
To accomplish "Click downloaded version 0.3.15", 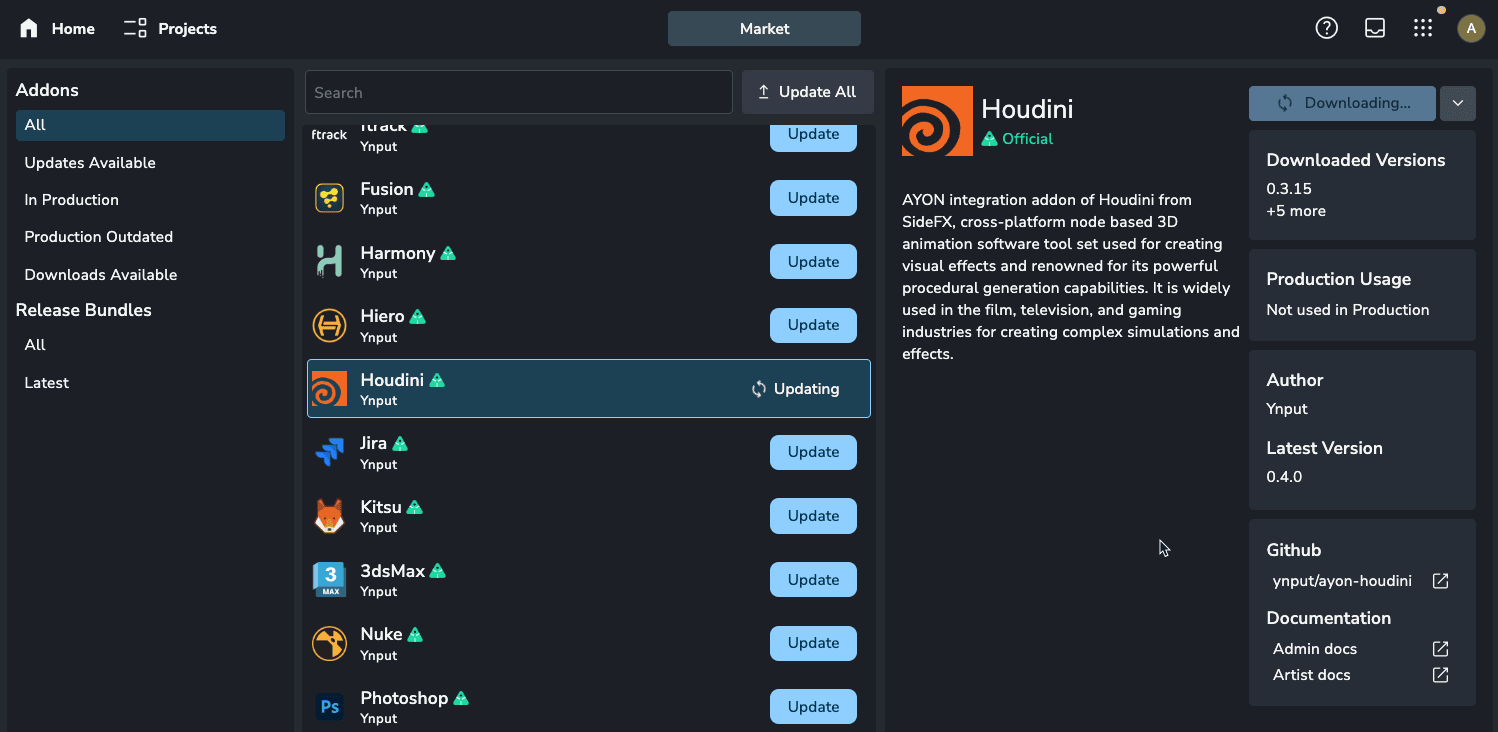I will (x=1289, y=188).
